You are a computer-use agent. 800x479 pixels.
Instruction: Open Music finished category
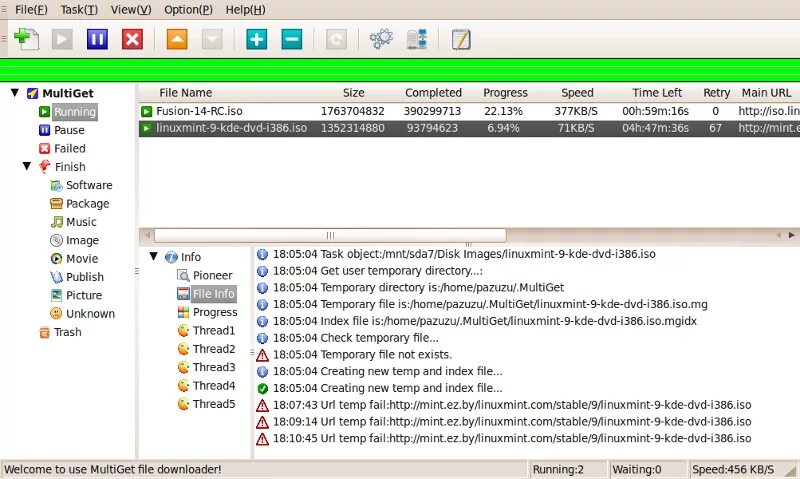pos(81,222)
